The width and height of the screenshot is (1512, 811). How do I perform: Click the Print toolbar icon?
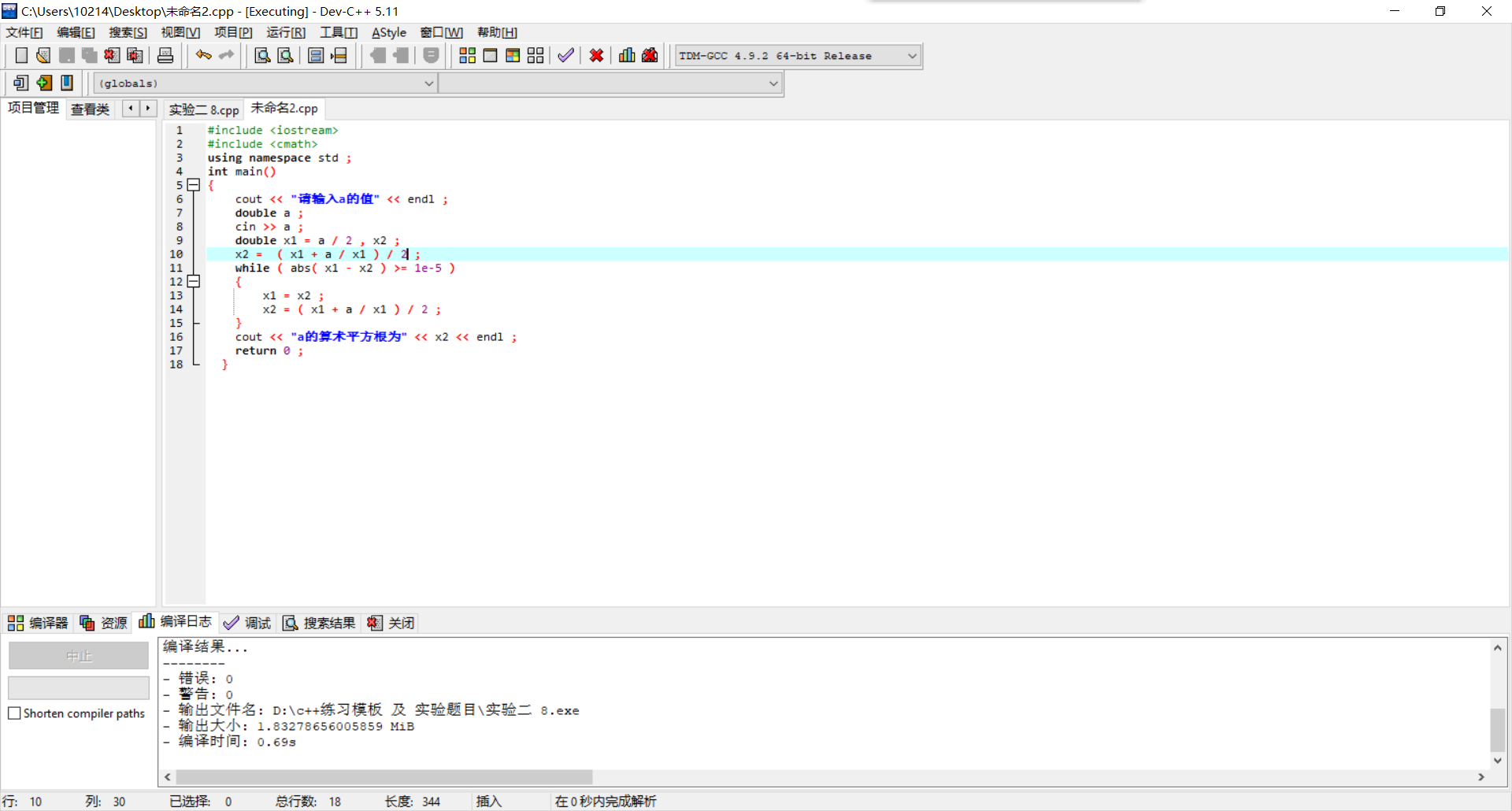(x=165, y=55)
